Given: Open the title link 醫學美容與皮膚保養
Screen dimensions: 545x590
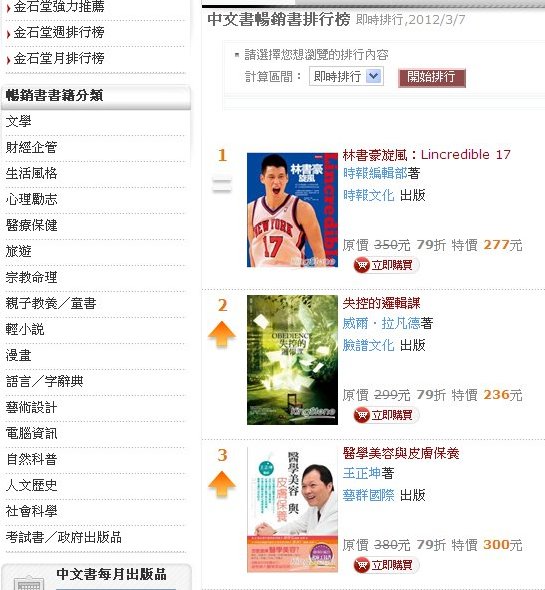Looking at the screenshot, I should [401, 453].
